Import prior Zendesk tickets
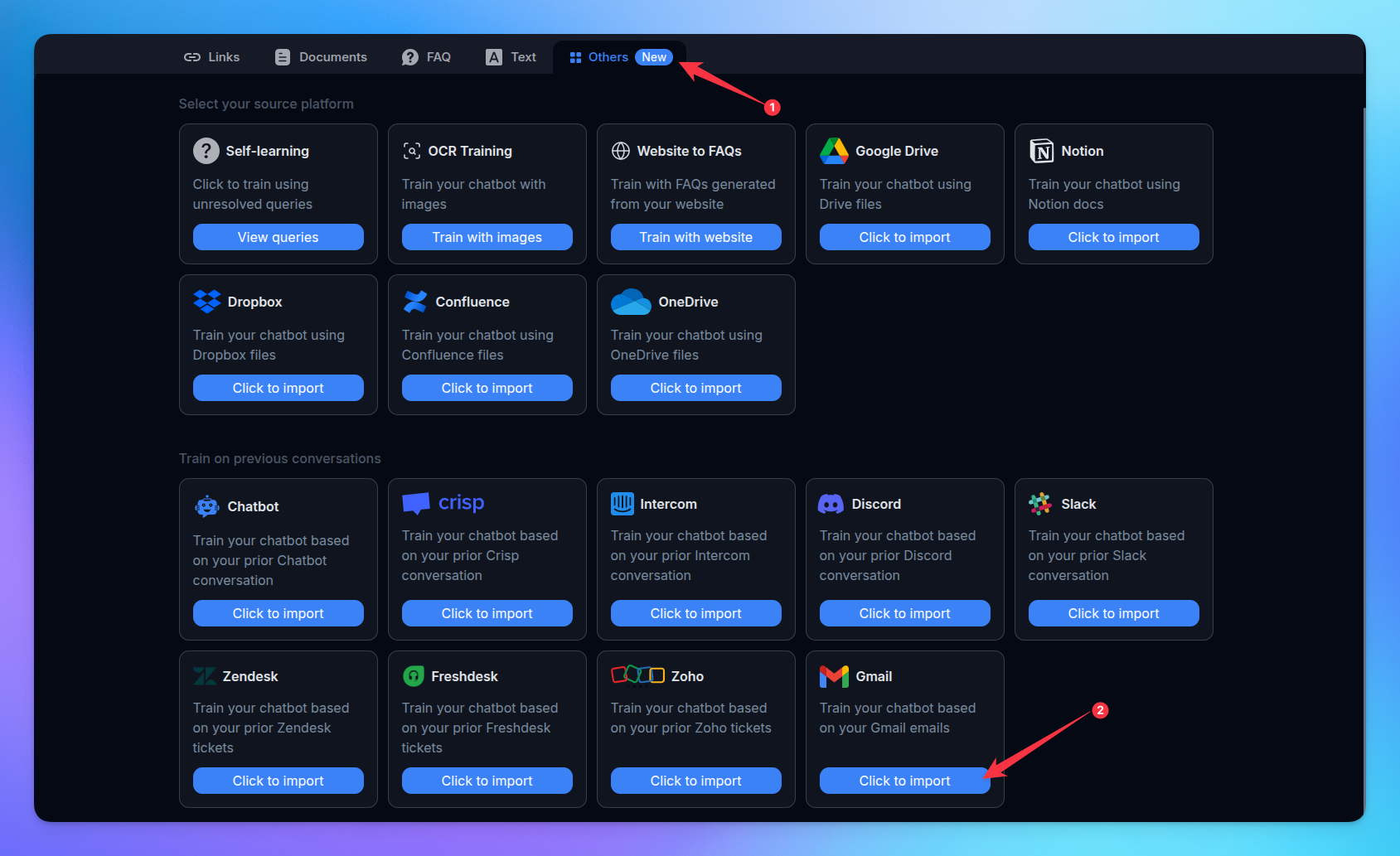This screenshot has height=856, width=1400. [278, 781]
